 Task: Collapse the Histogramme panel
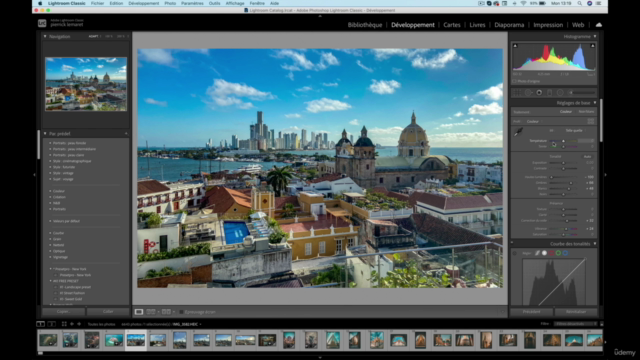click(x=595, y=36)
